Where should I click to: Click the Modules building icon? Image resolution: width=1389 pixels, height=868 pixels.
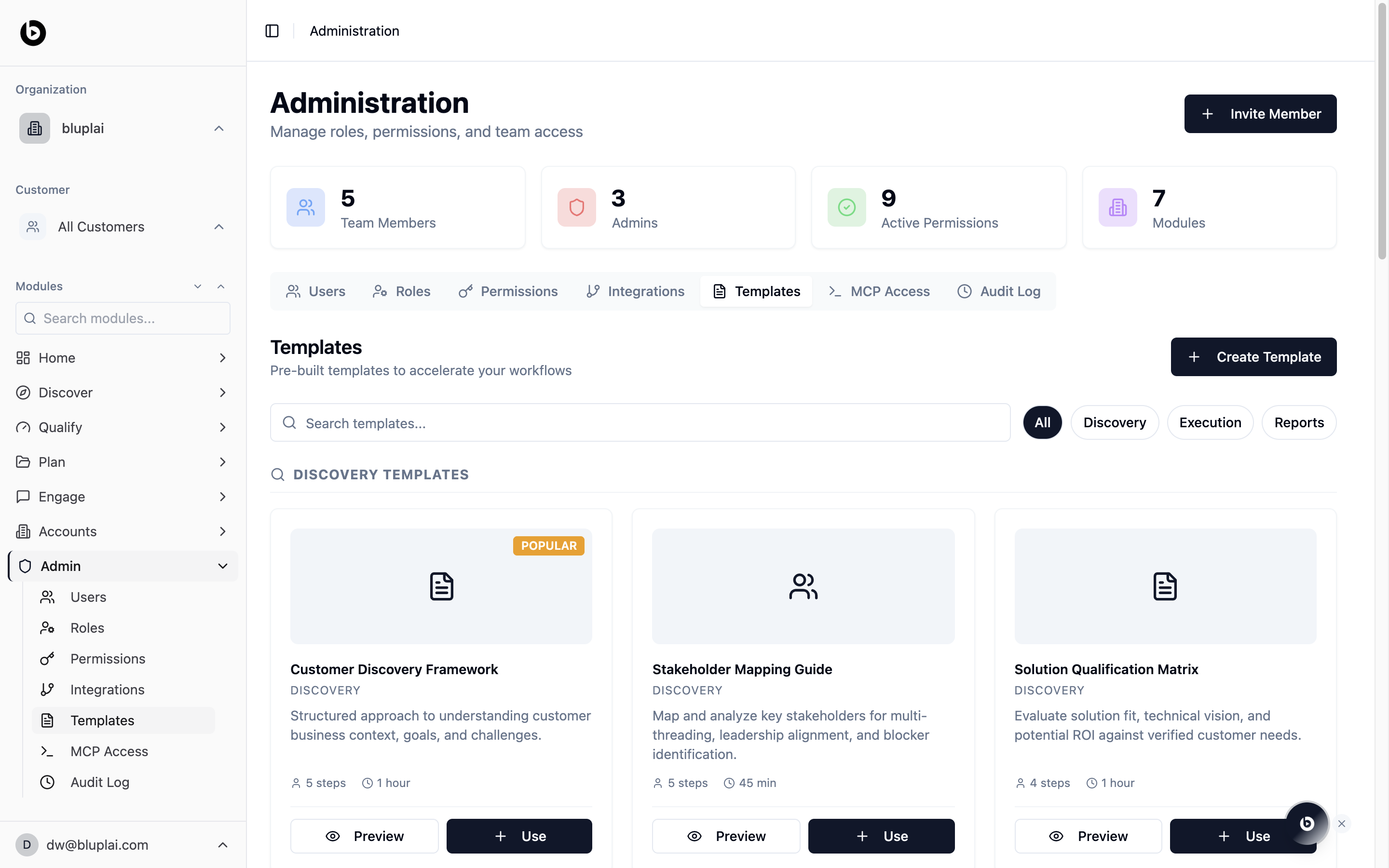tap(1117, 207)
